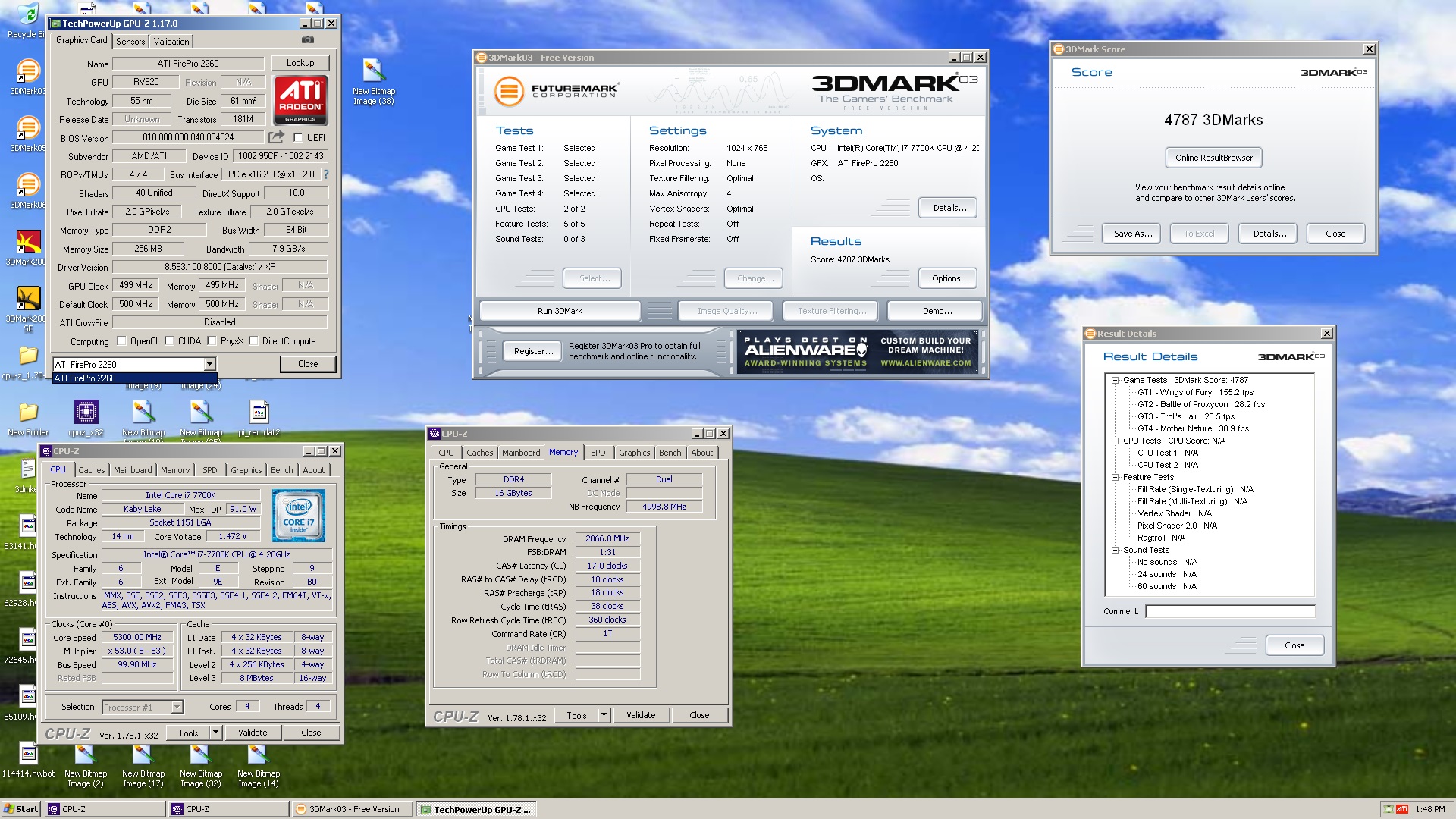Click the bus interface question mark icon
The width and height of the screenshot is (1456, 819).
coord(326,174)
